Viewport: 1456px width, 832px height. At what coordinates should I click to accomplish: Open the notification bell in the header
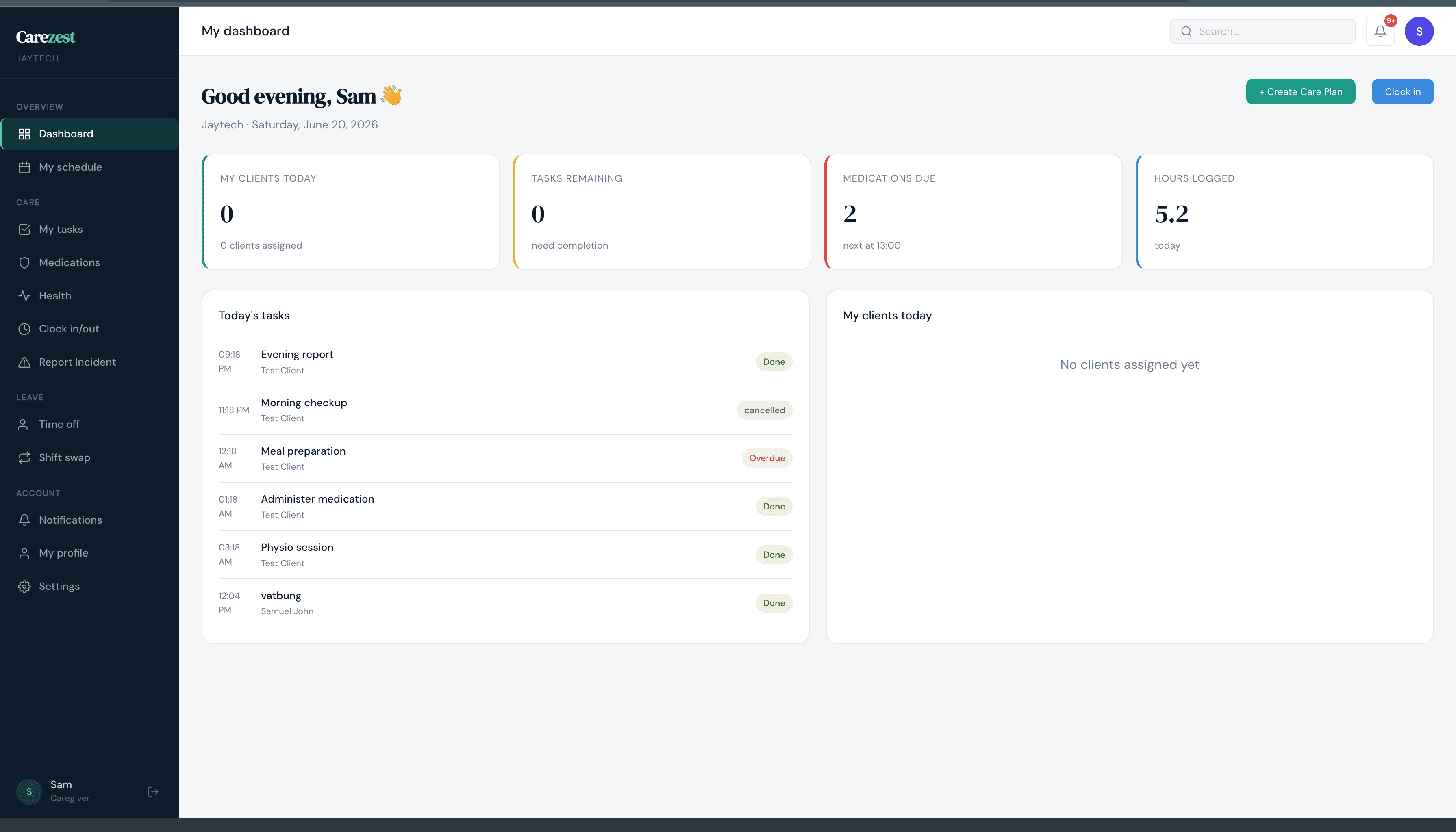tap(1380, 31)
